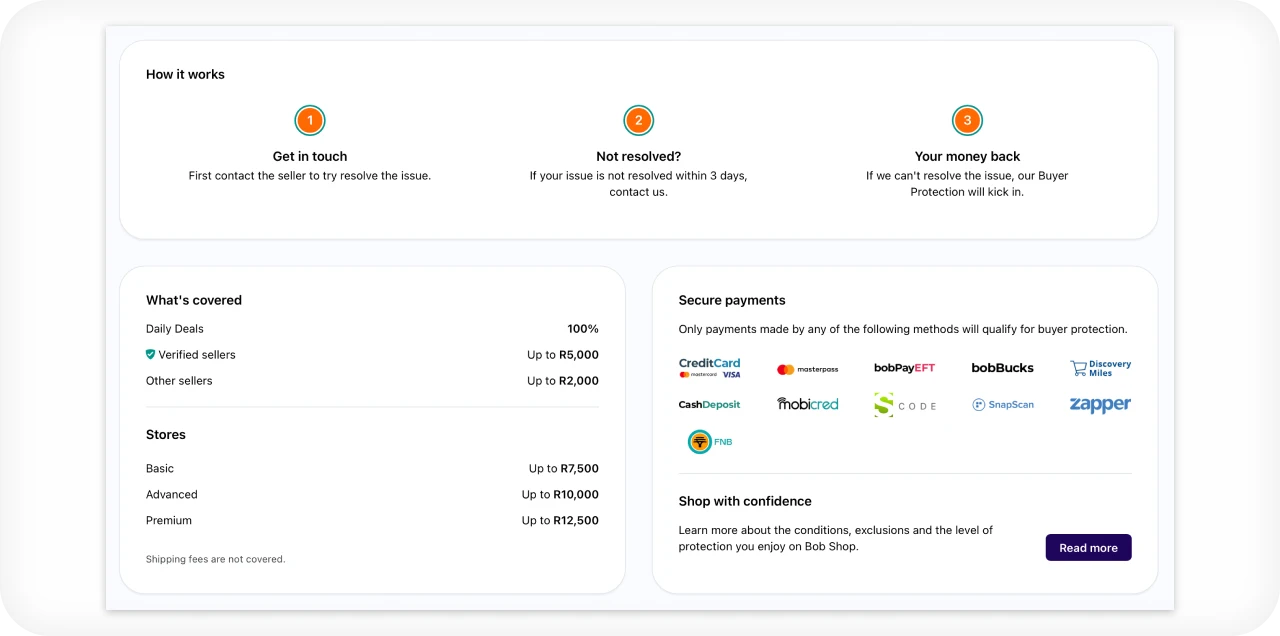Click the 'Daily Deals' row label
Image resolution: width=1280 pixels, height=636 pixels.
[x=175, y=328]
